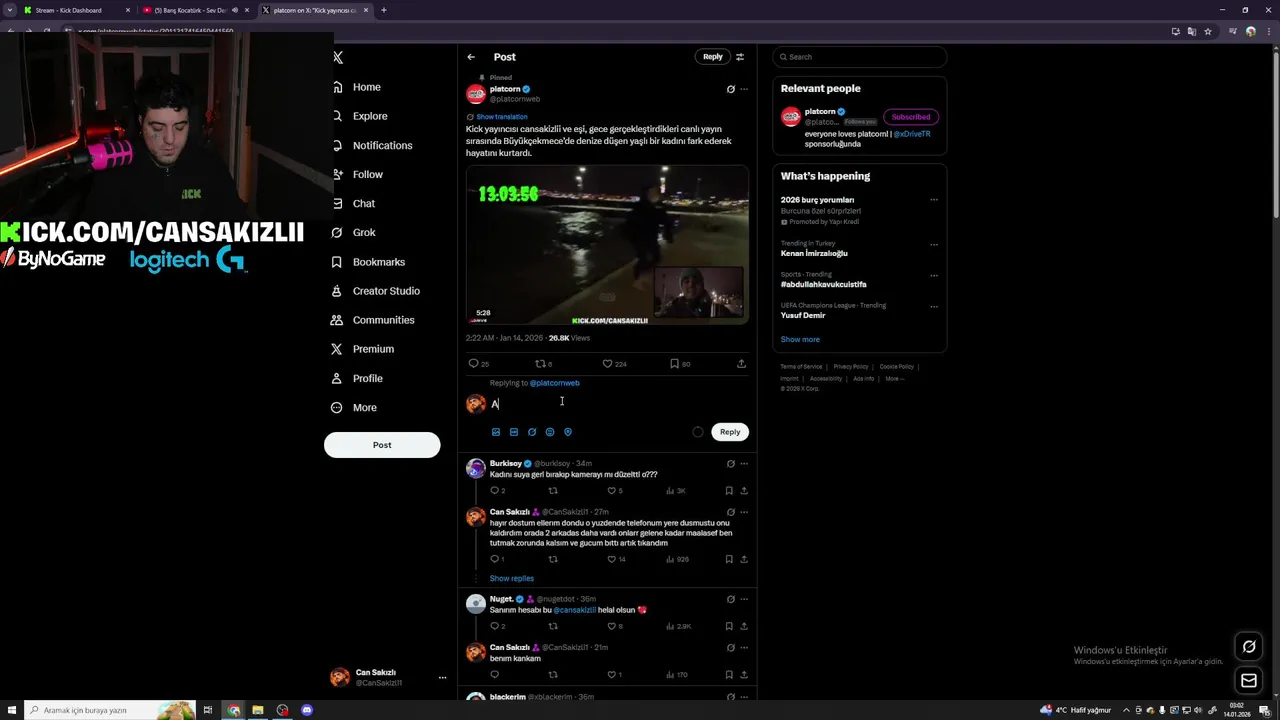Repost the main post
This screenshot has height=720, width=1280.
(x=543, y=364)
